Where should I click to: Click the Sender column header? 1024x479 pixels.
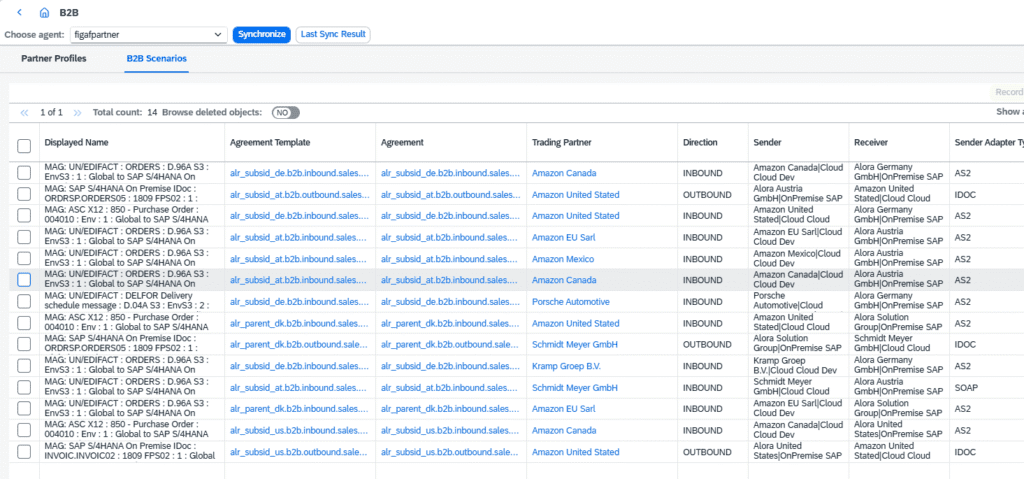click(x=767, y=142)
